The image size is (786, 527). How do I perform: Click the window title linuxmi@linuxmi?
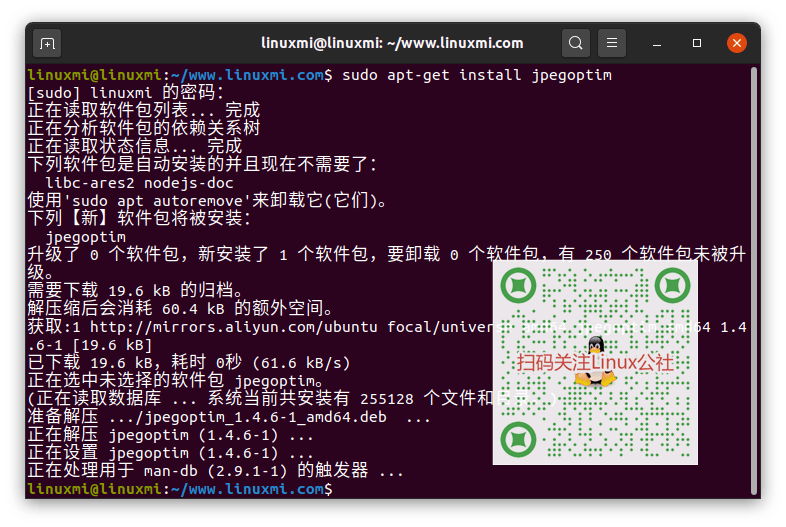coord(392,43)
